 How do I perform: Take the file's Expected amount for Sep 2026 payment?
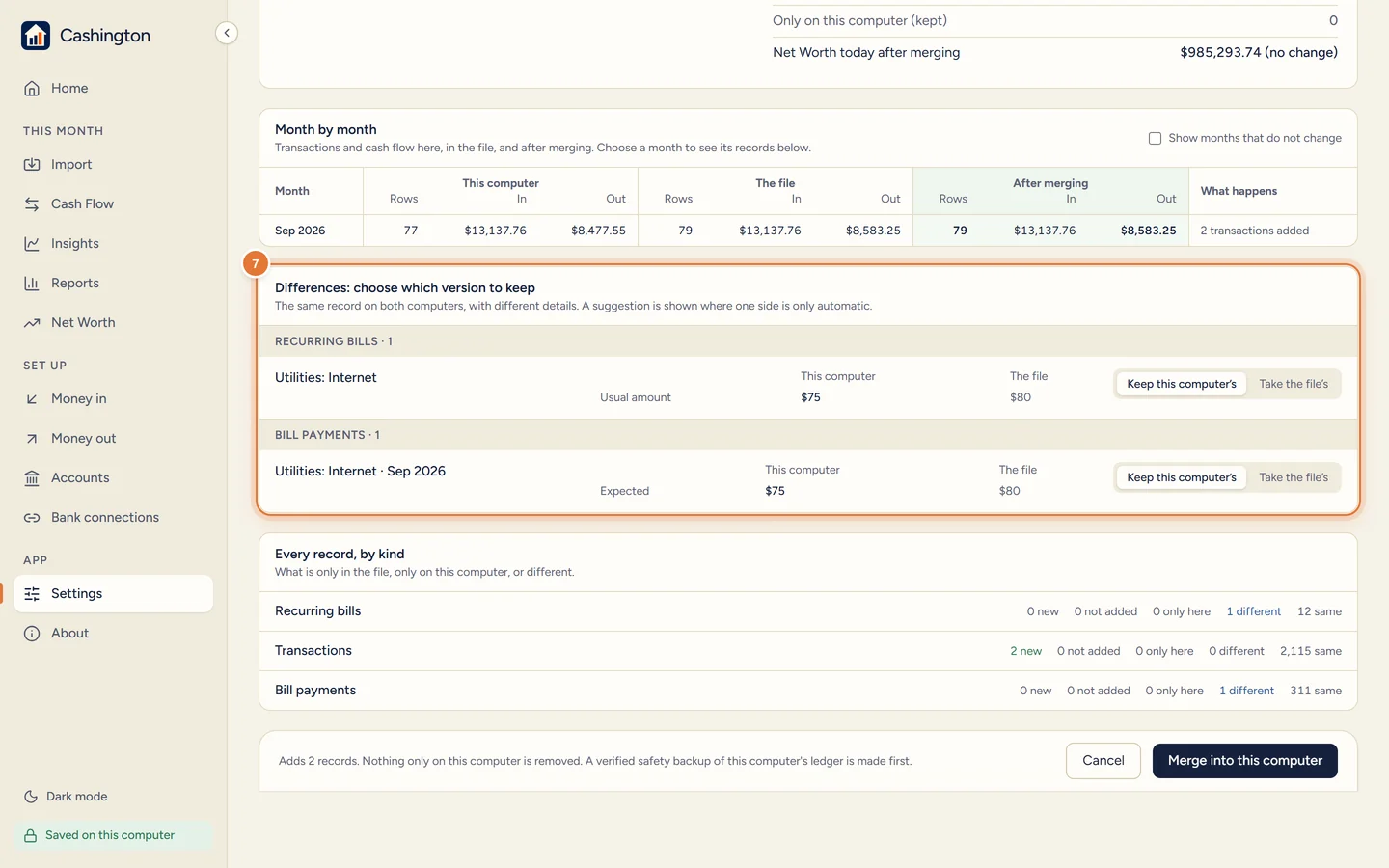(x=1294, y=477)
